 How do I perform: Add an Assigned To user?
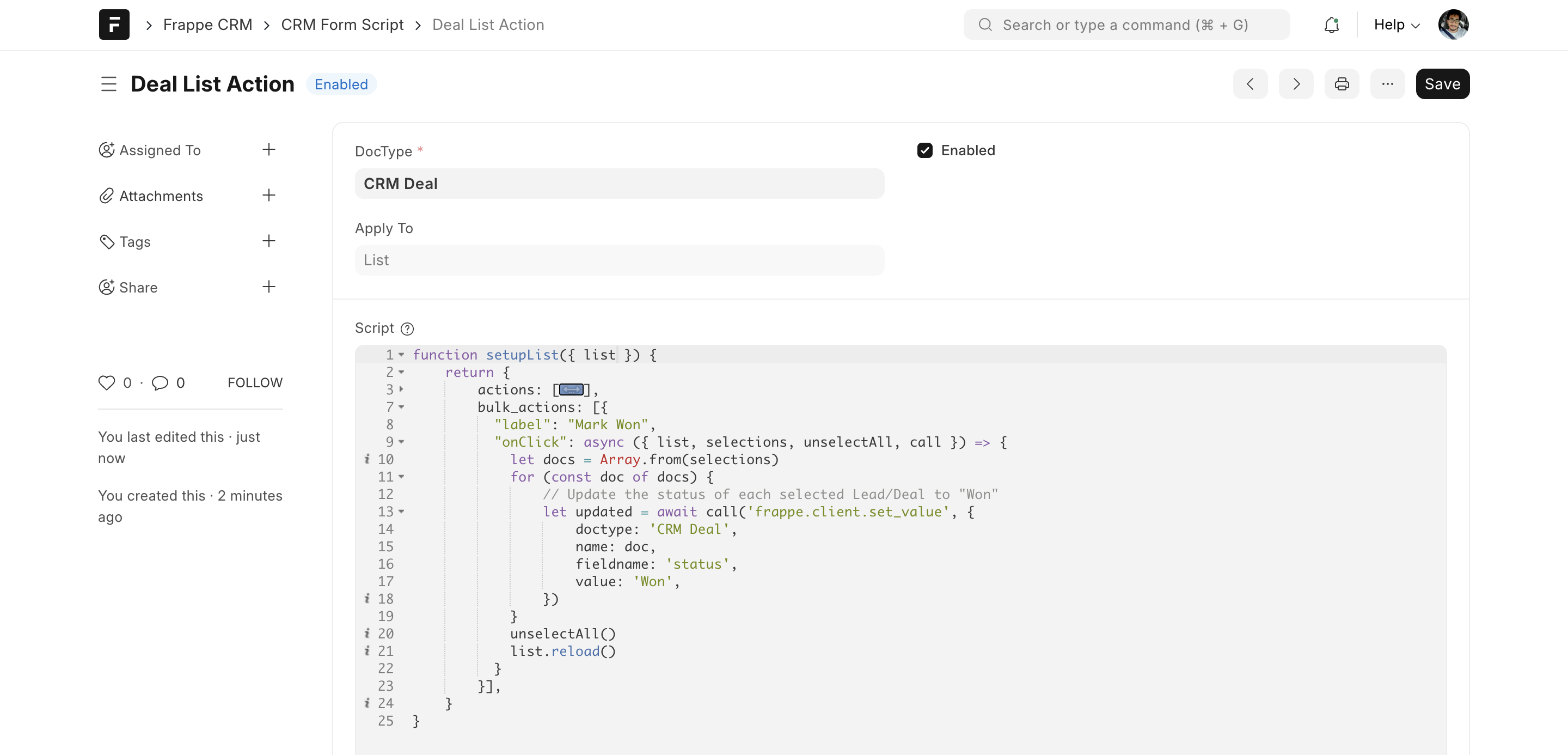point(268,150)
